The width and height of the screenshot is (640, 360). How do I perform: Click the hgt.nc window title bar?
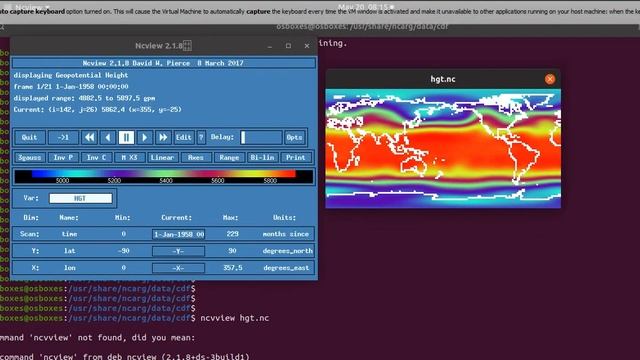pyautogui.click(x=443, y=79)
